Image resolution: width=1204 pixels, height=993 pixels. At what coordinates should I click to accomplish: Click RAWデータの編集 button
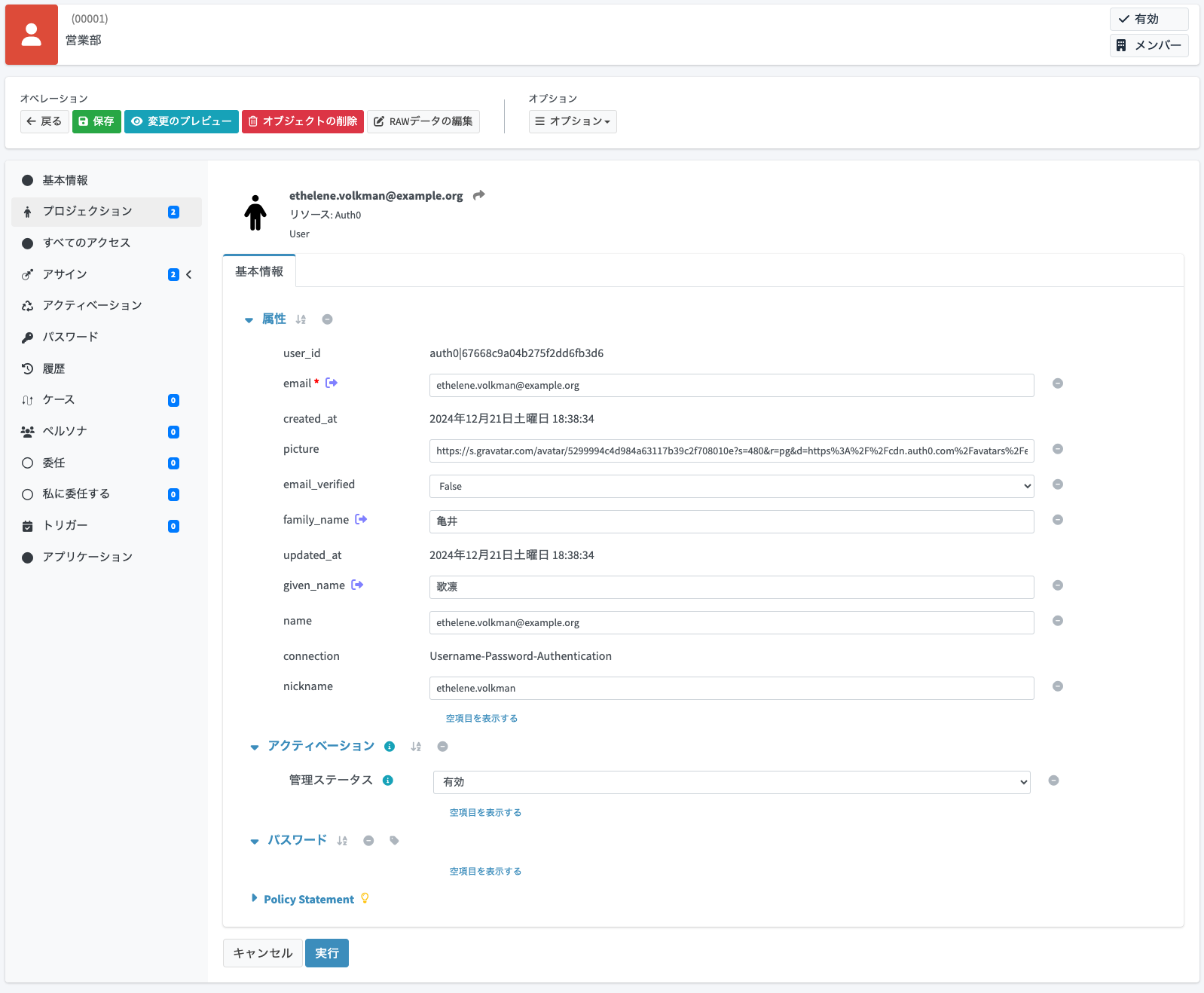pos(423,121)
